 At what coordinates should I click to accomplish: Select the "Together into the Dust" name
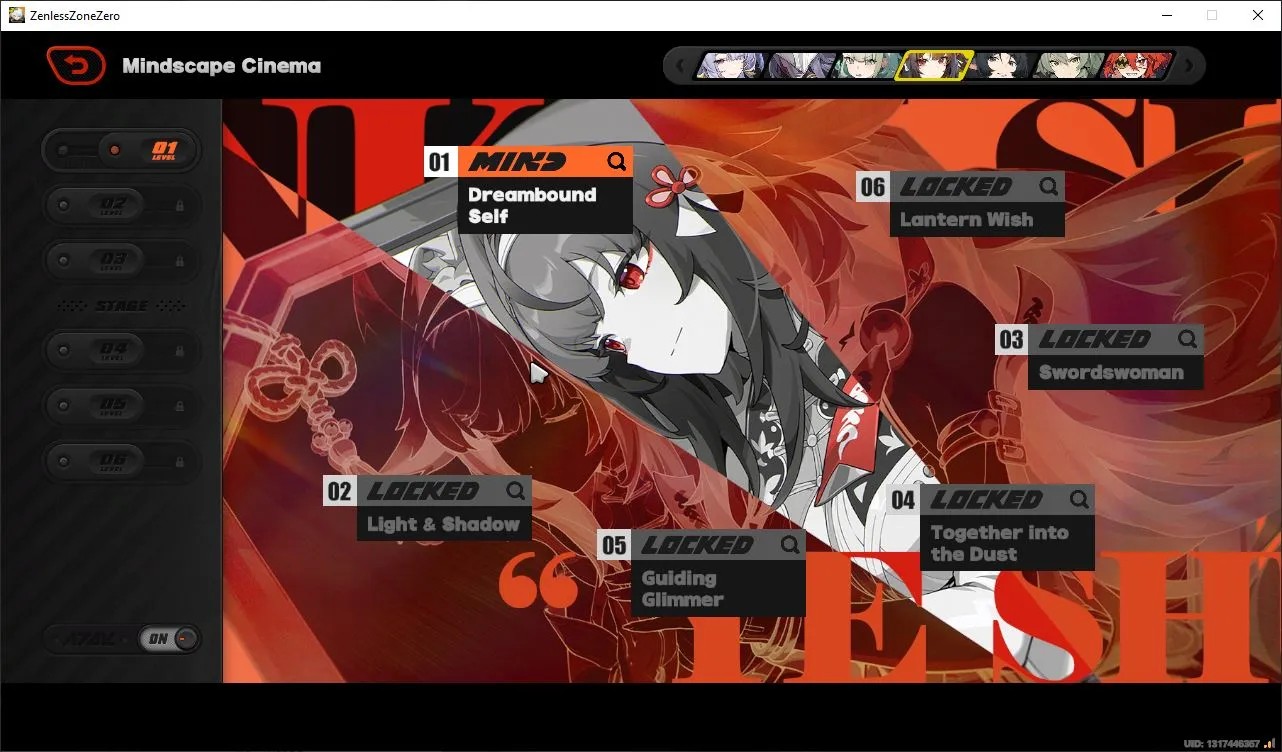point(1000,543)
